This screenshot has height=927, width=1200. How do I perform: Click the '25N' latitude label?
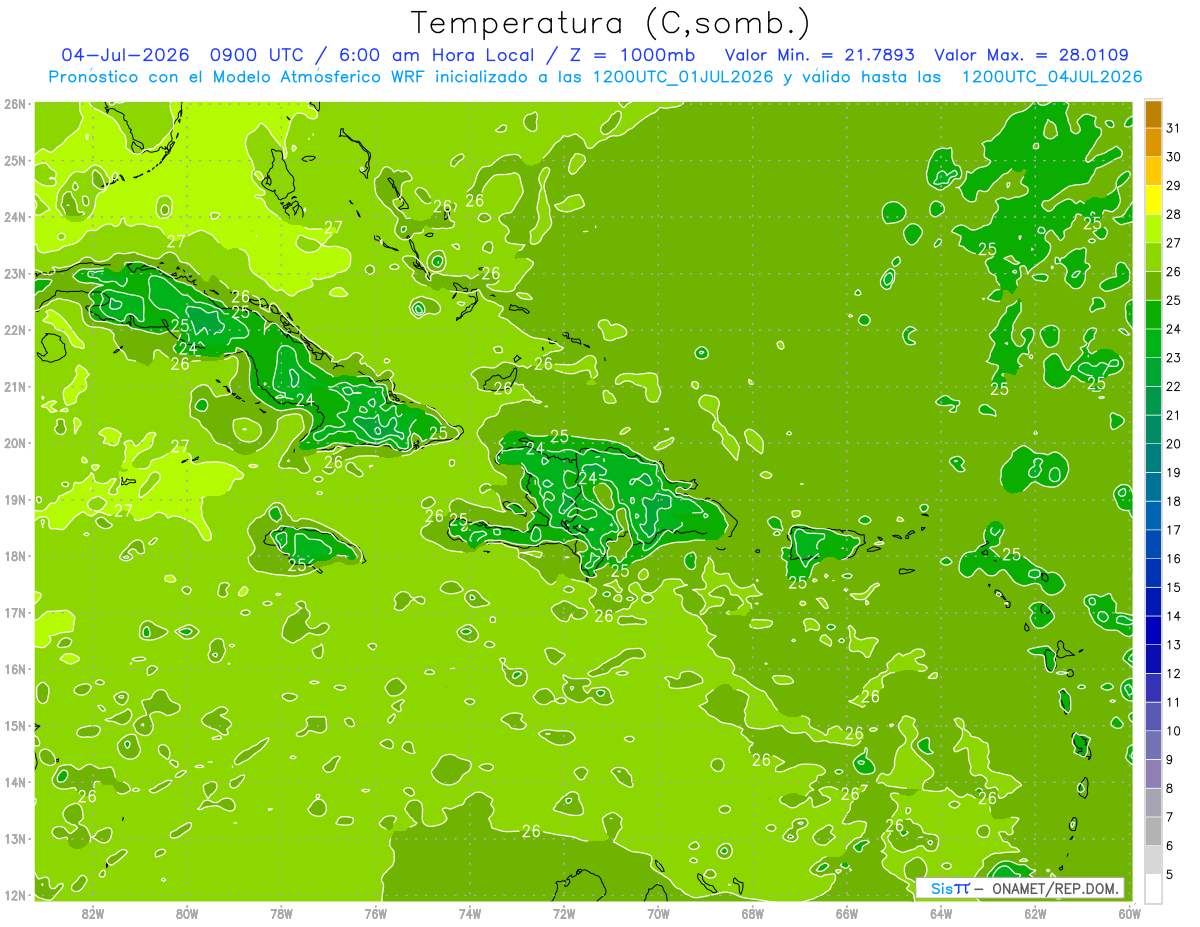tap(15, 160)
